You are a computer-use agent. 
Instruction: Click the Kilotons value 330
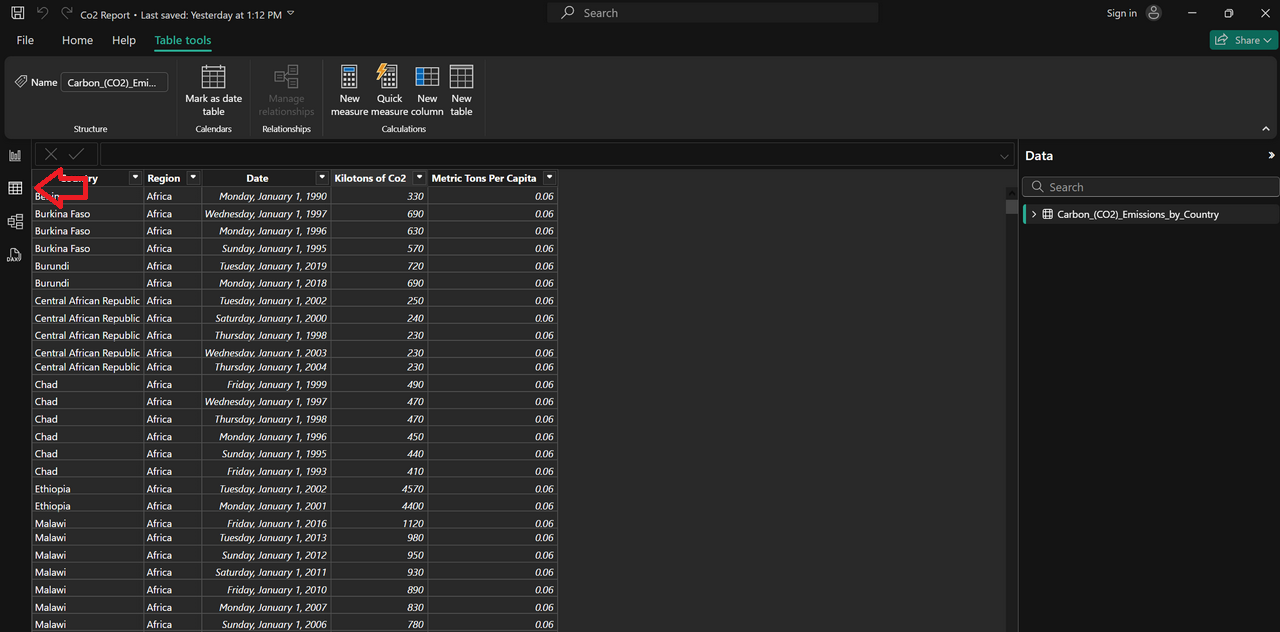click(415, 196)
